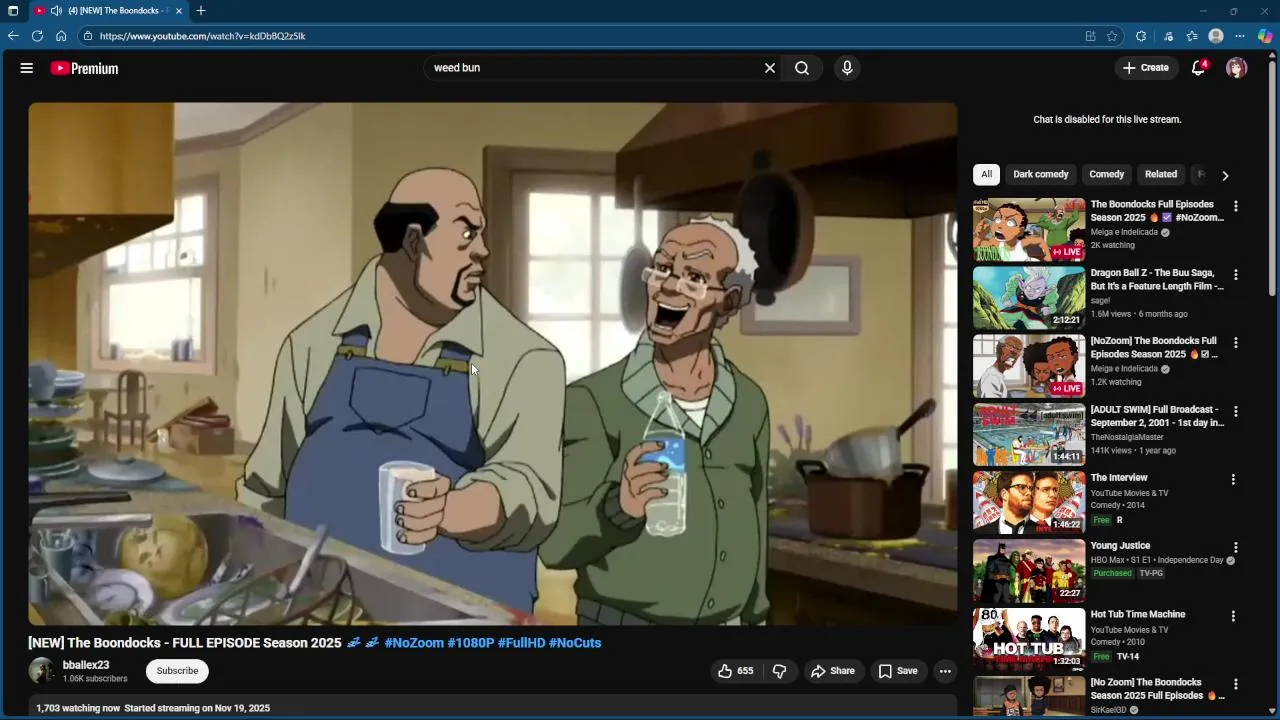This screenshot has width=1280, height=720.
Task: Open browser profile avatar
Action: click(1216, 36)
